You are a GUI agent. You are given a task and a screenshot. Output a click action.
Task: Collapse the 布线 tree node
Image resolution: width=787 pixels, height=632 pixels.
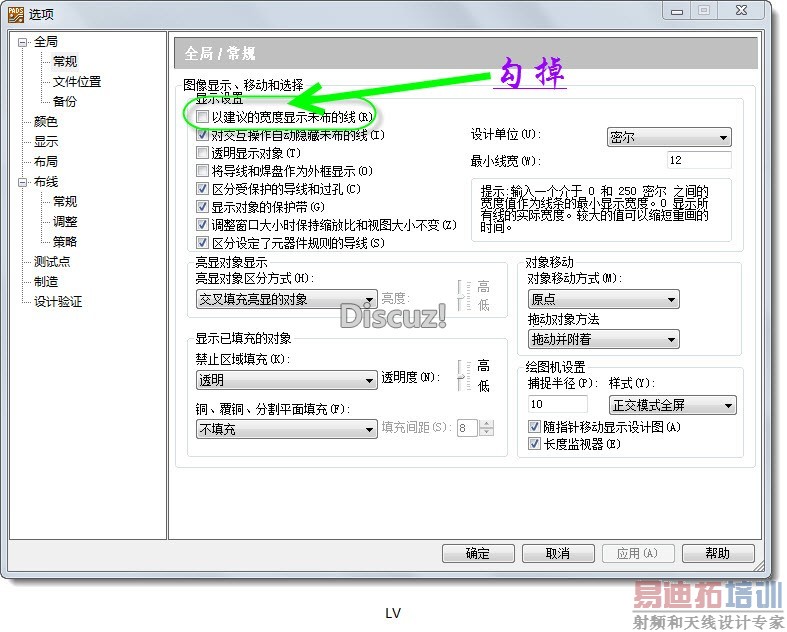[x=23, y=182]
